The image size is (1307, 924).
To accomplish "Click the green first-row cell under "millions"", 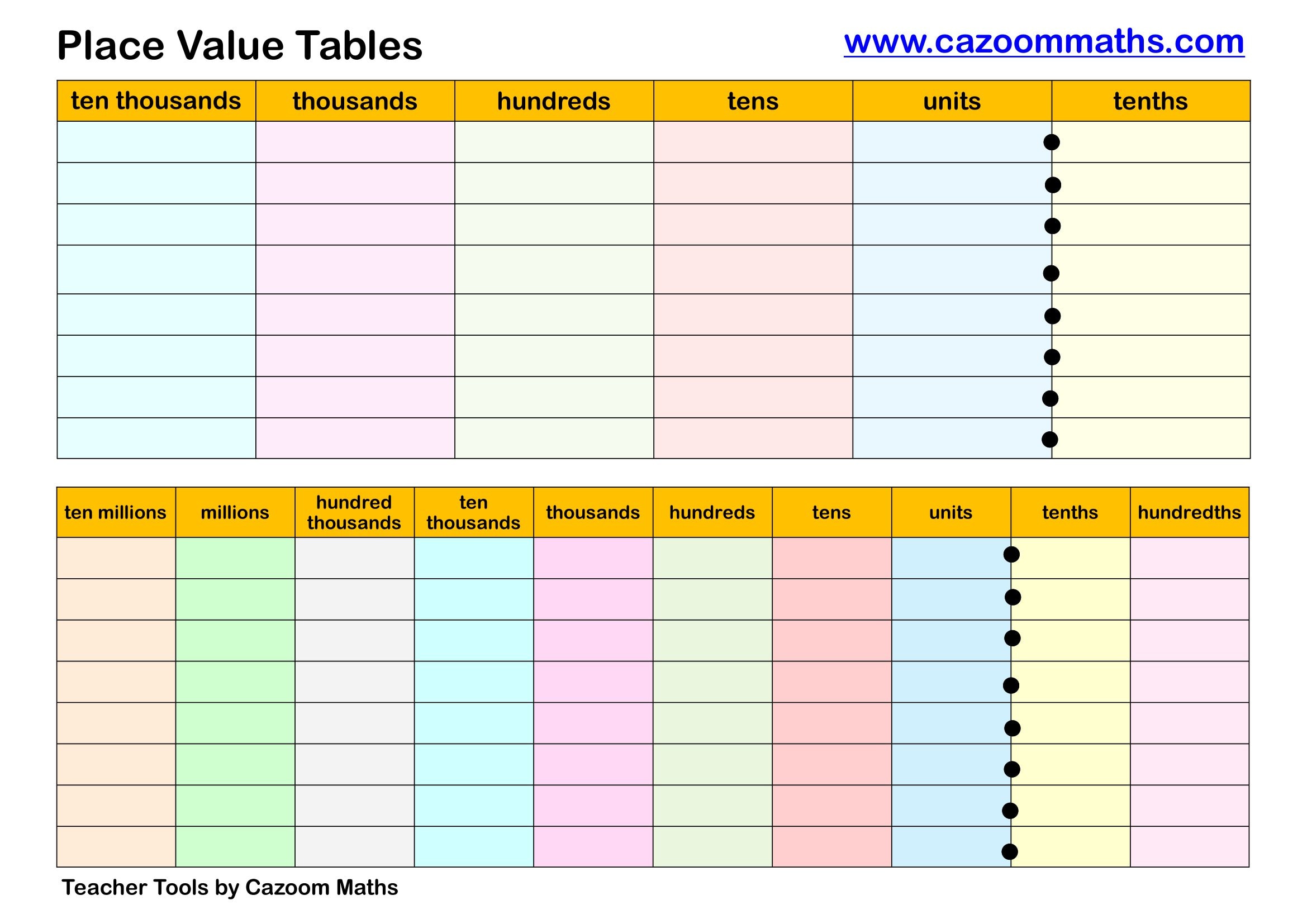I will (235, 558).
